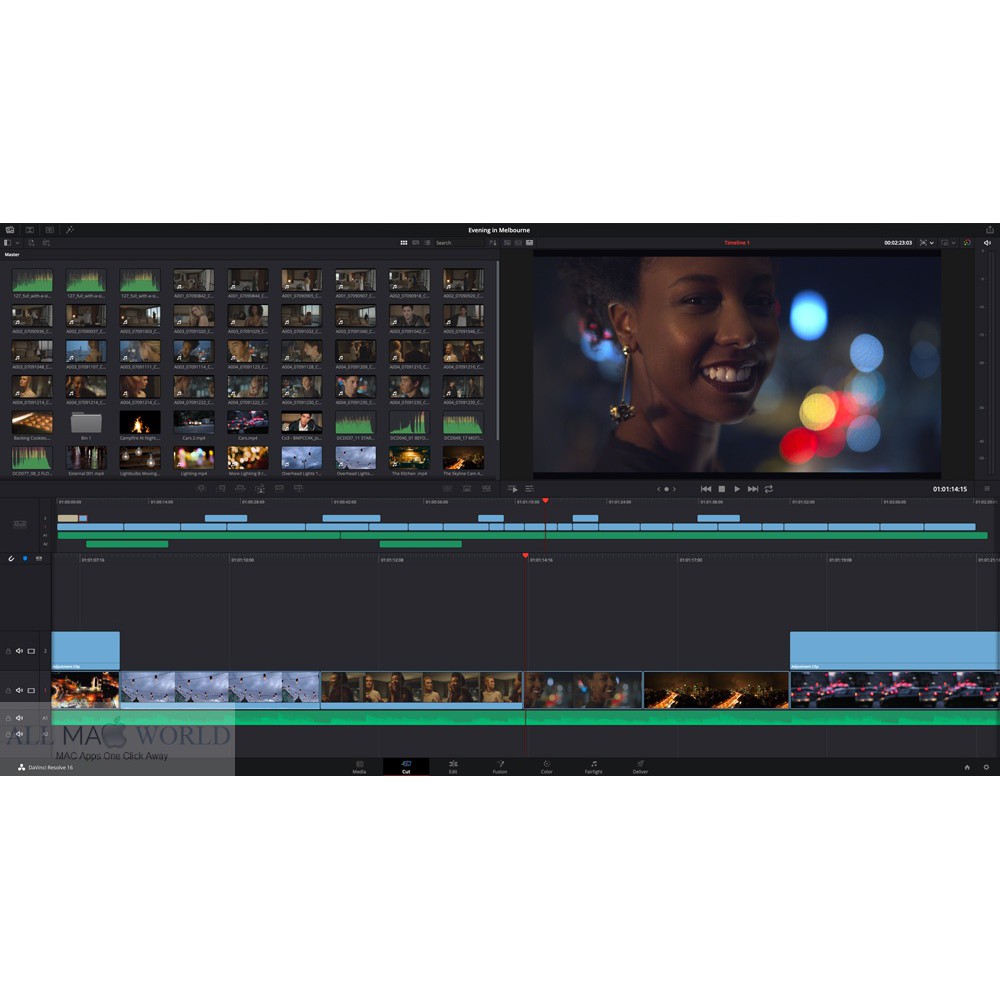Viewport: 1000px width, 1000px height.
Task: Open the Effects magic wand icon
Action: click(x=70, y=230)
